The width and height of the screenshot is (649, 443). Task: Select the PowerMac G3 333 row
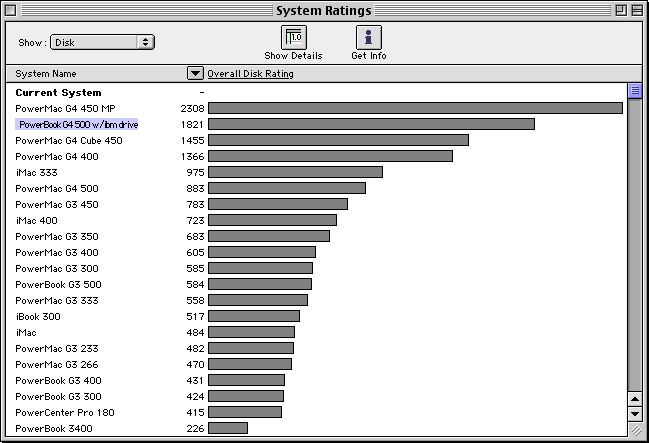click(x=317, y=301)
